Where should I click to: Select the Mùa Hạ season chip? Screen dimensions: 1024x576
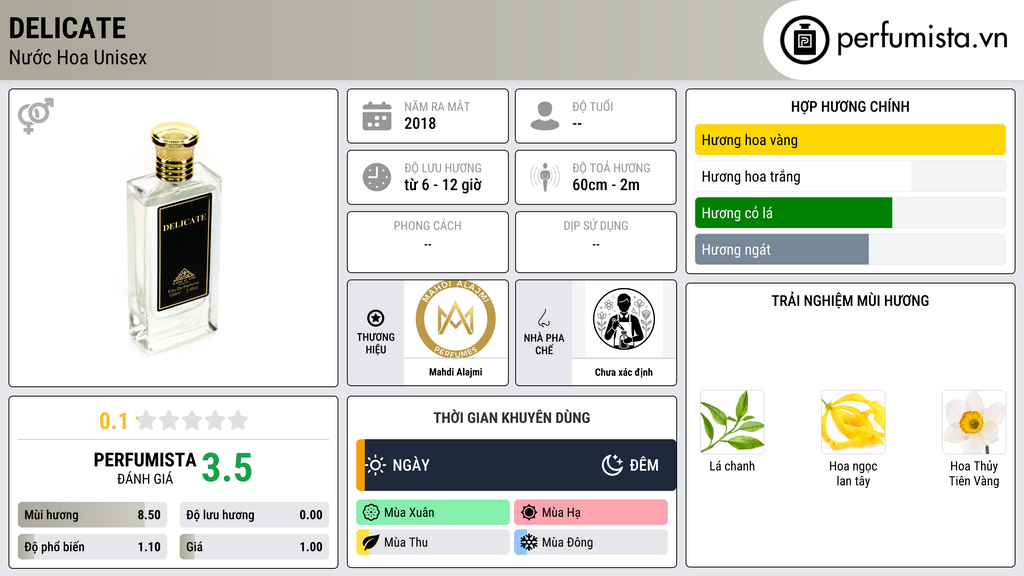591,513
